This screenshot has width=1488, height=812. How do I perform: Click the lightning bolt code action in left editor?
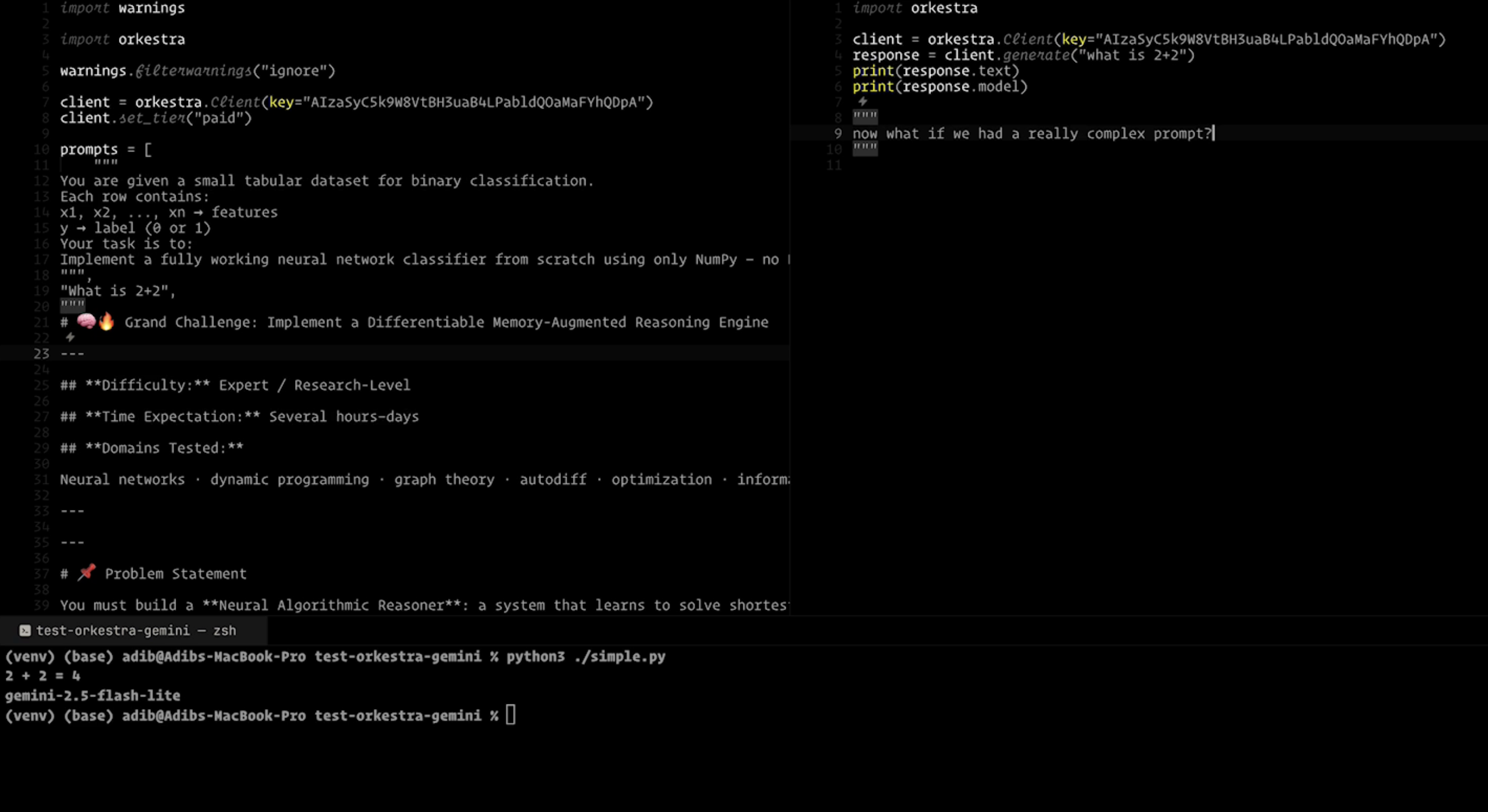[x=70, y=337]
